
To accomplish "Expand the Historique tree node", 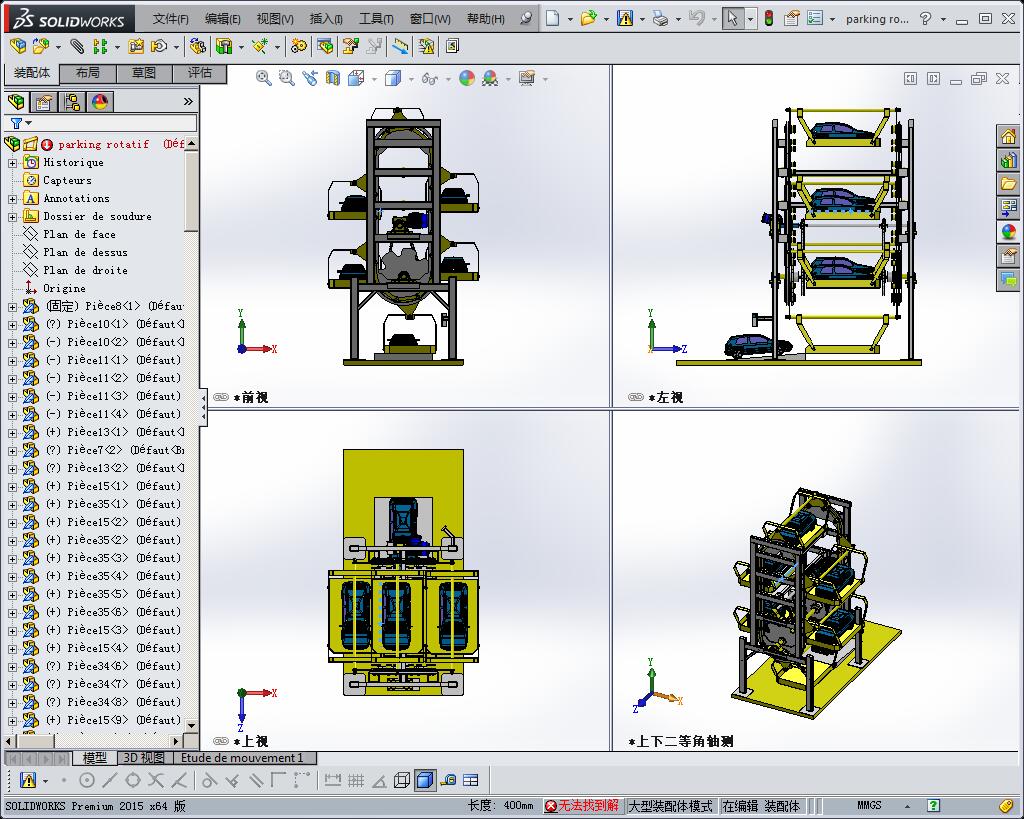I will pyautogui.click(x=12, y=163).
